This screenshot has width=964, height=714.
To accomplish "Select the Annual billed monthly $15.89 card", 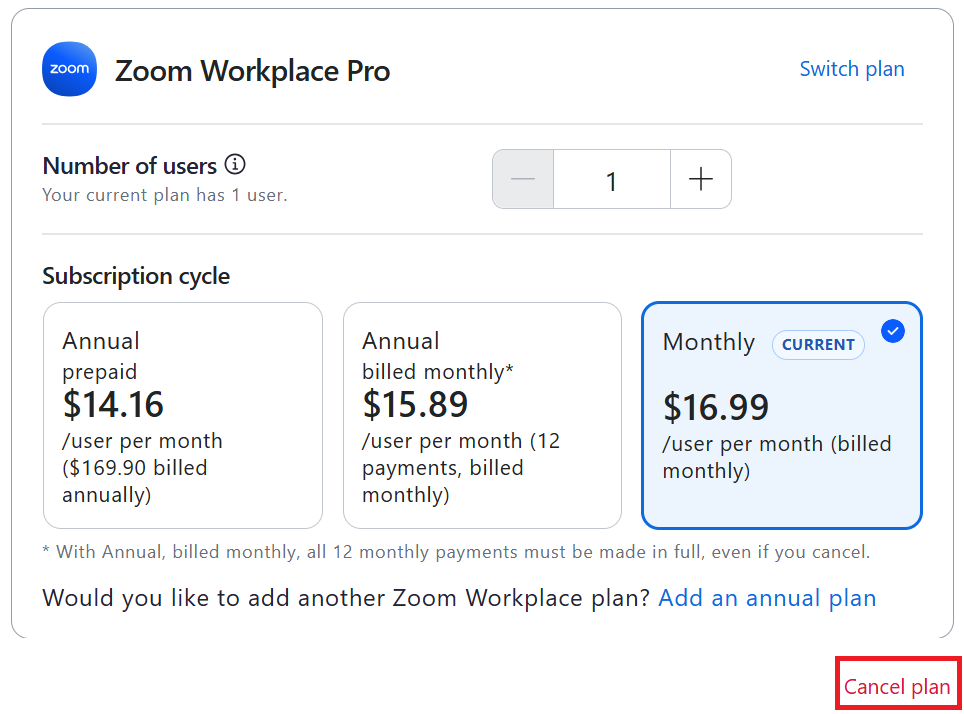I will [483, 415].
